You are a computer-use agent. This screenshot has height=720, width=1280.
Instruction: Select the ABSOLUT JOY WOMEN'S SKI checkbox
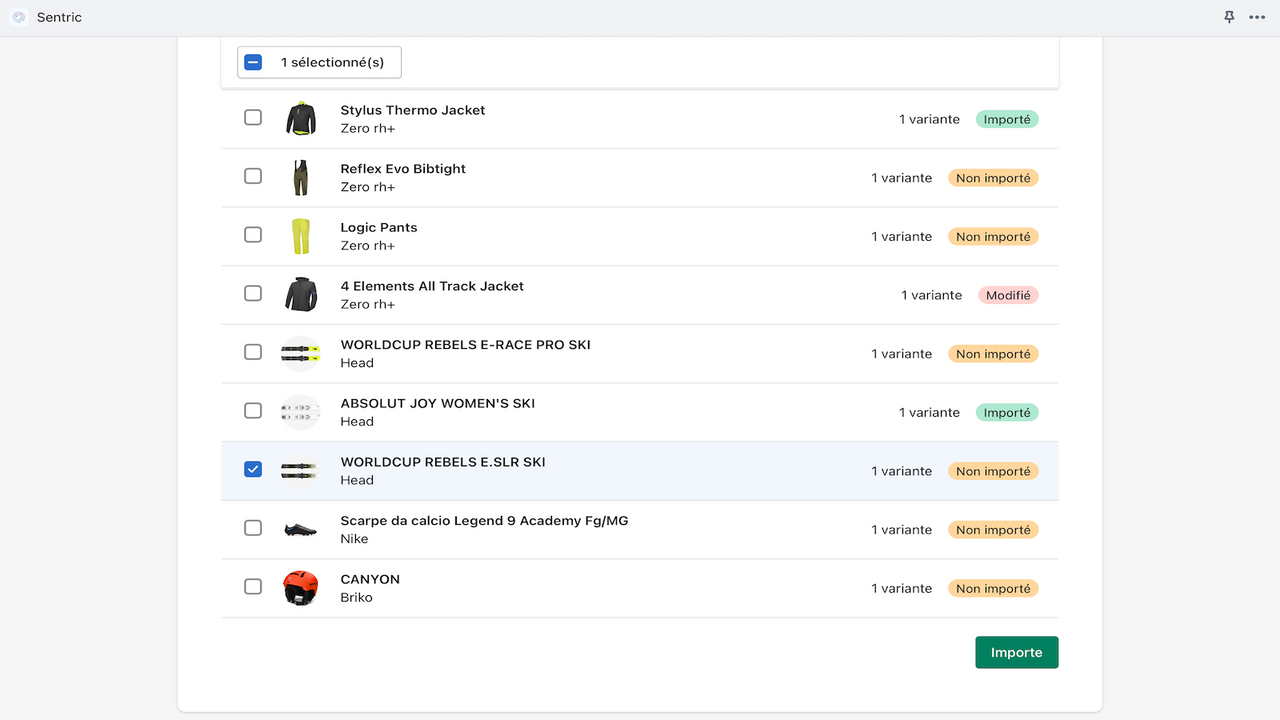click(x=253, y=410)
